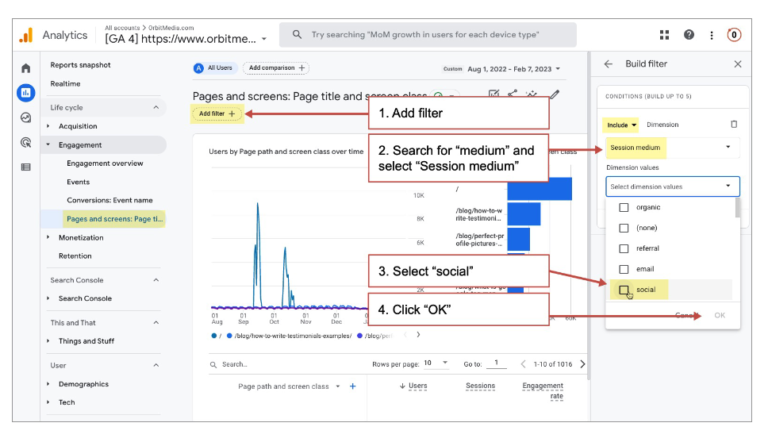Collapse the Search Console section
This screenshot has width=768, height=442.
(x=156, y=280)
